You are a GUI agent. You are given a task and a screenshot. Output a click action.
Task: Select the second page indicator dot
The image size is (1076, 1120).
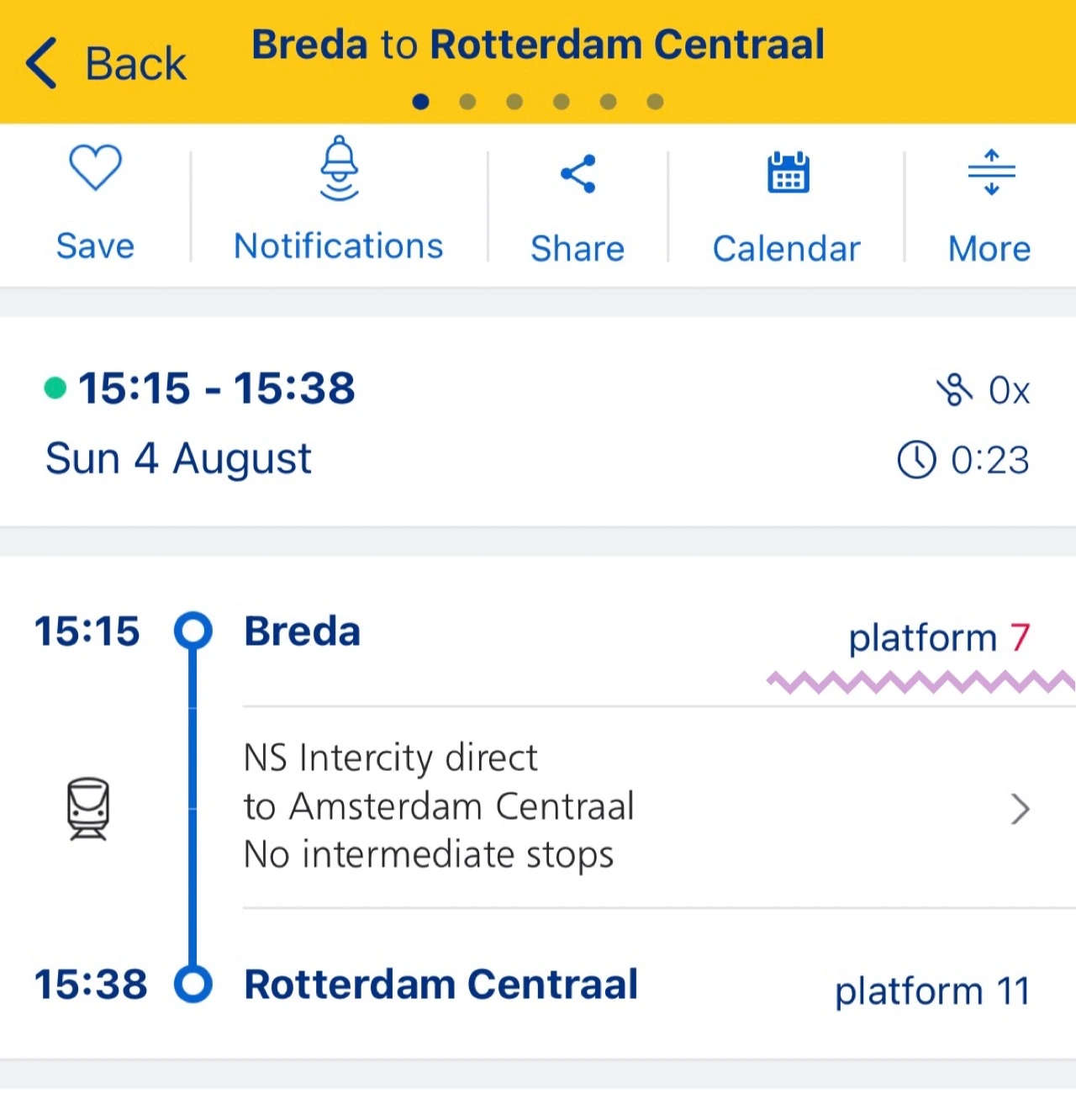pyautogui.click(x=468, y=102)
